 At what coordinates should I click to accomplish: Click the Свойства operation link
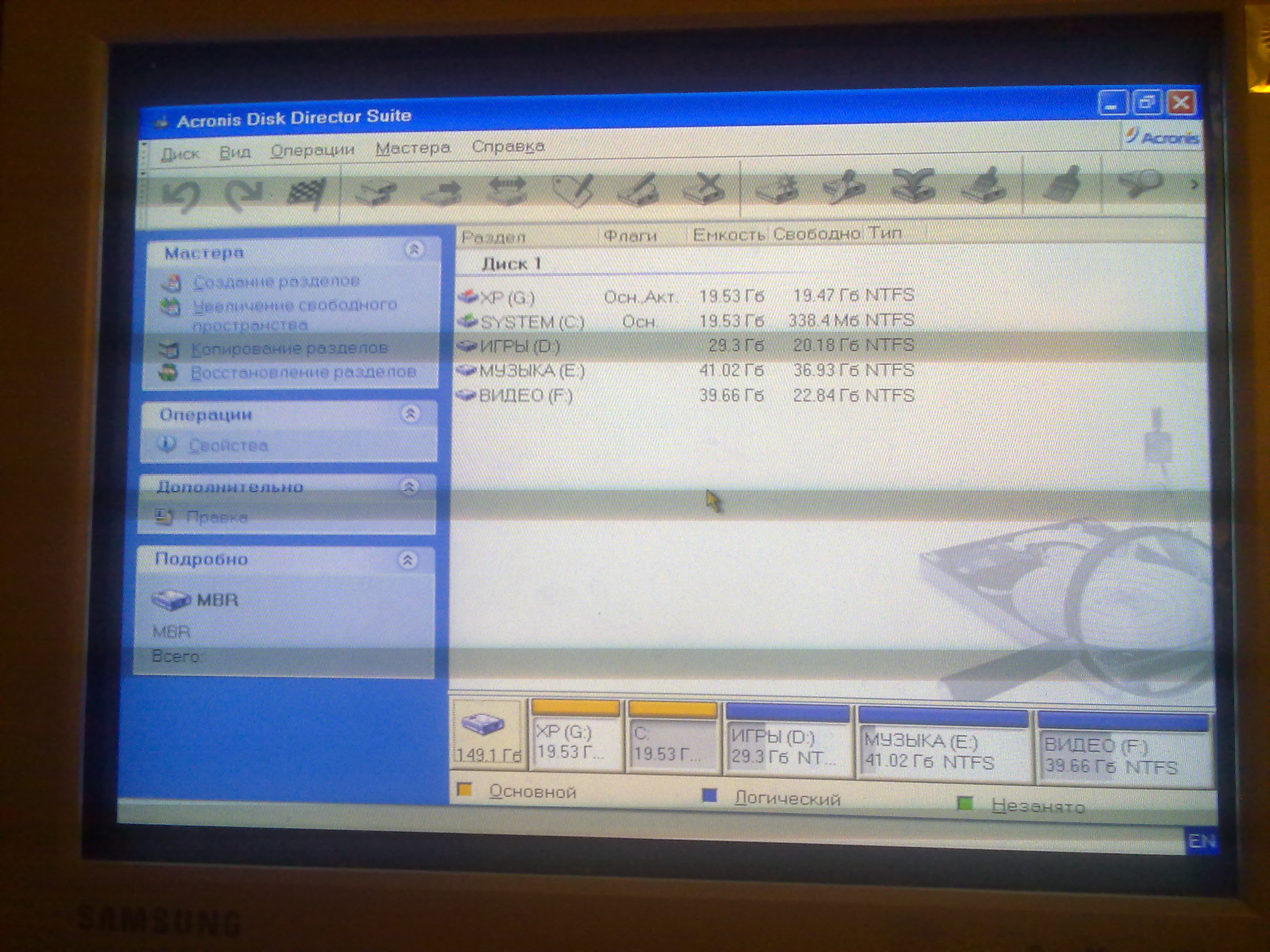(228, 445)
